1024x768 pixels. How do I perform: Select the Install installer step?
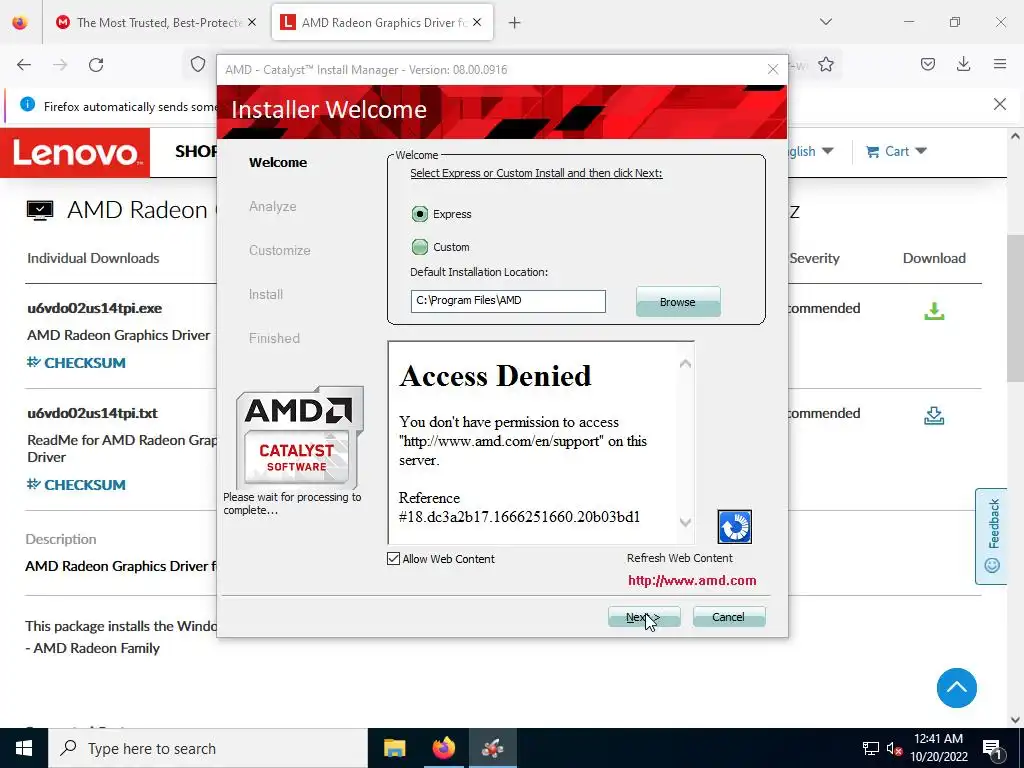pyautogui.click(x=266, y=295)
